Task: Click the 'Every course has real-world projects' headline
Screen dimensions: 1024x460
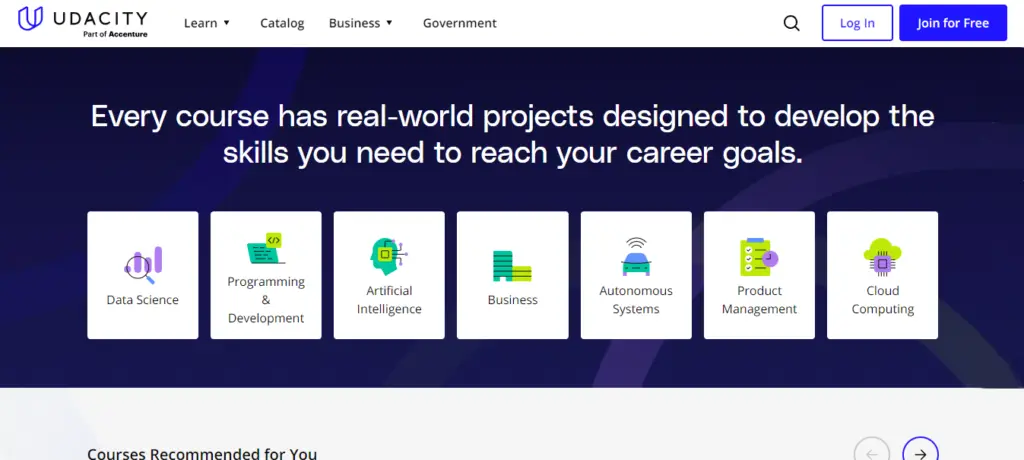Action: (513, 135)
